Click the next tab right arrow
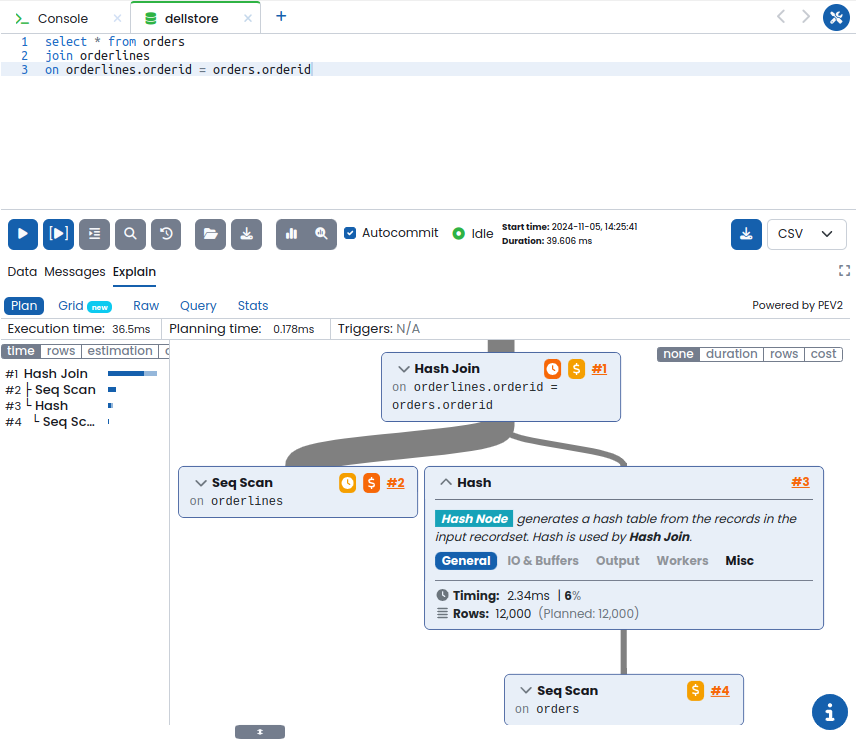Screen dimensions: 856x739 tap(806, 17)
